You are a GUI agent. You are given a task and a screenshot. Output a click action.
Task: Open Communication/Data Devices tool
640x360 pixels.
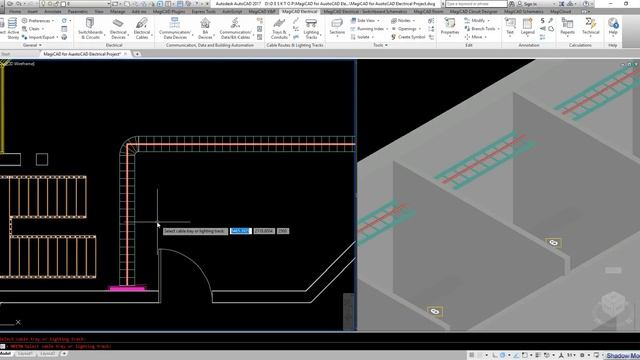click(175, 28)
